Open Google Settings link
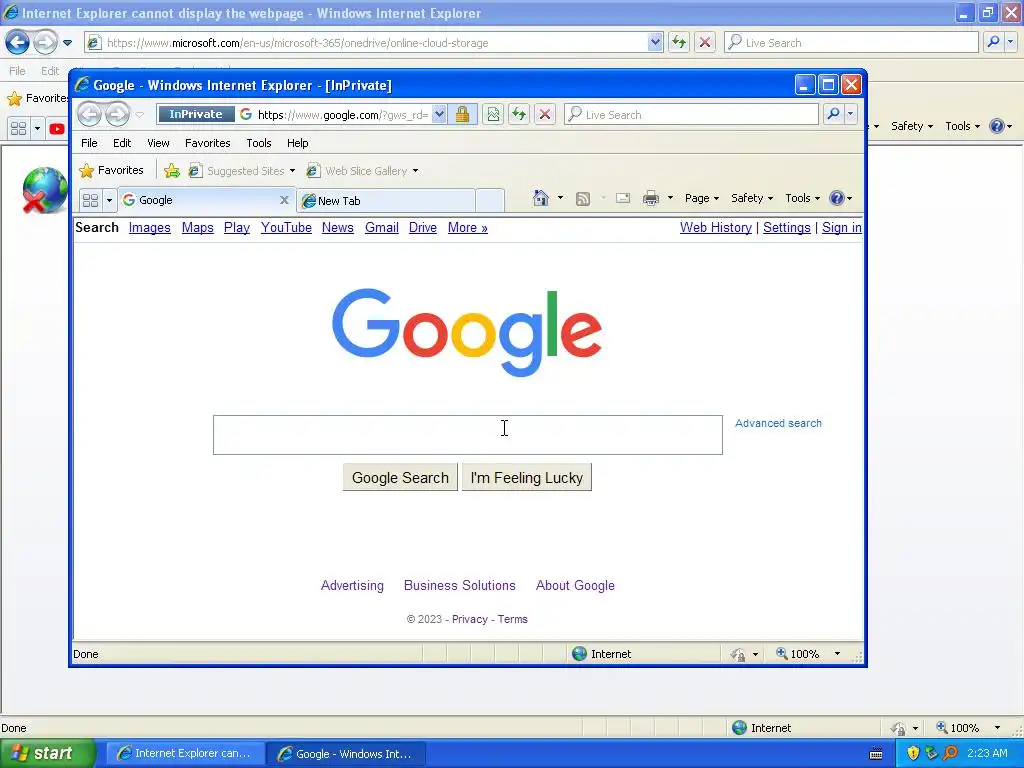The height and width of the screenshot is (768, 1024). point(786,227)
